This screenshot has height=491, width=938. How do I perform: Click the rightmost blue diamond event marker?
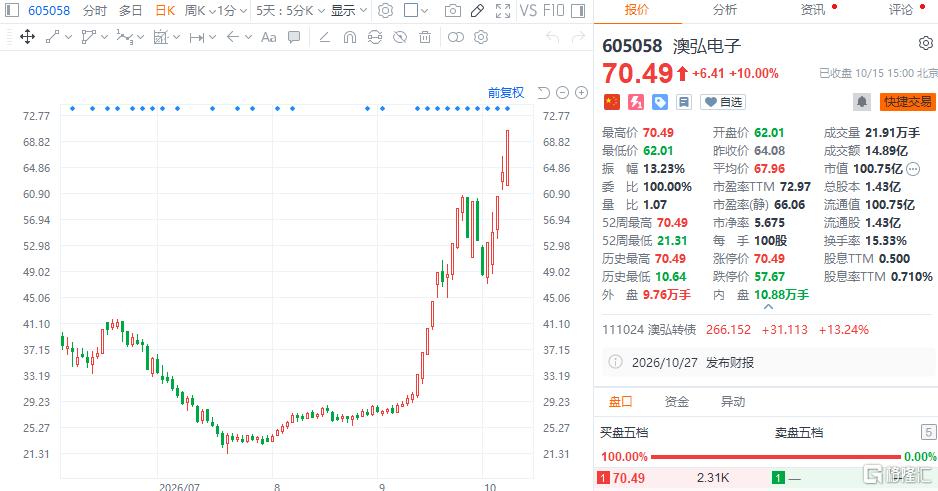[508, 109]
